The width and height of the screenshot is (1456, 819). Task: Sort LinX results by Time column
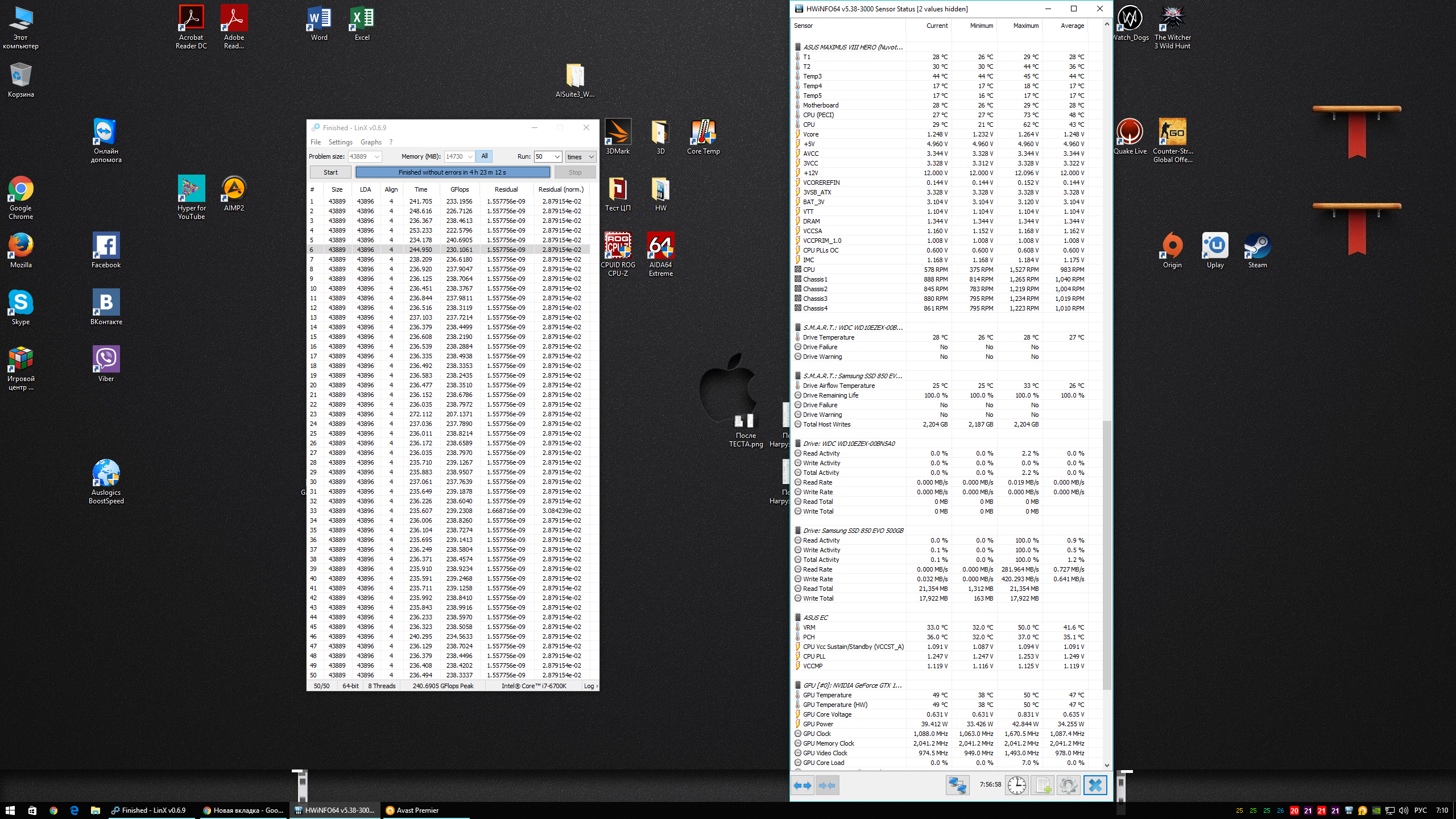pos(421,189)
